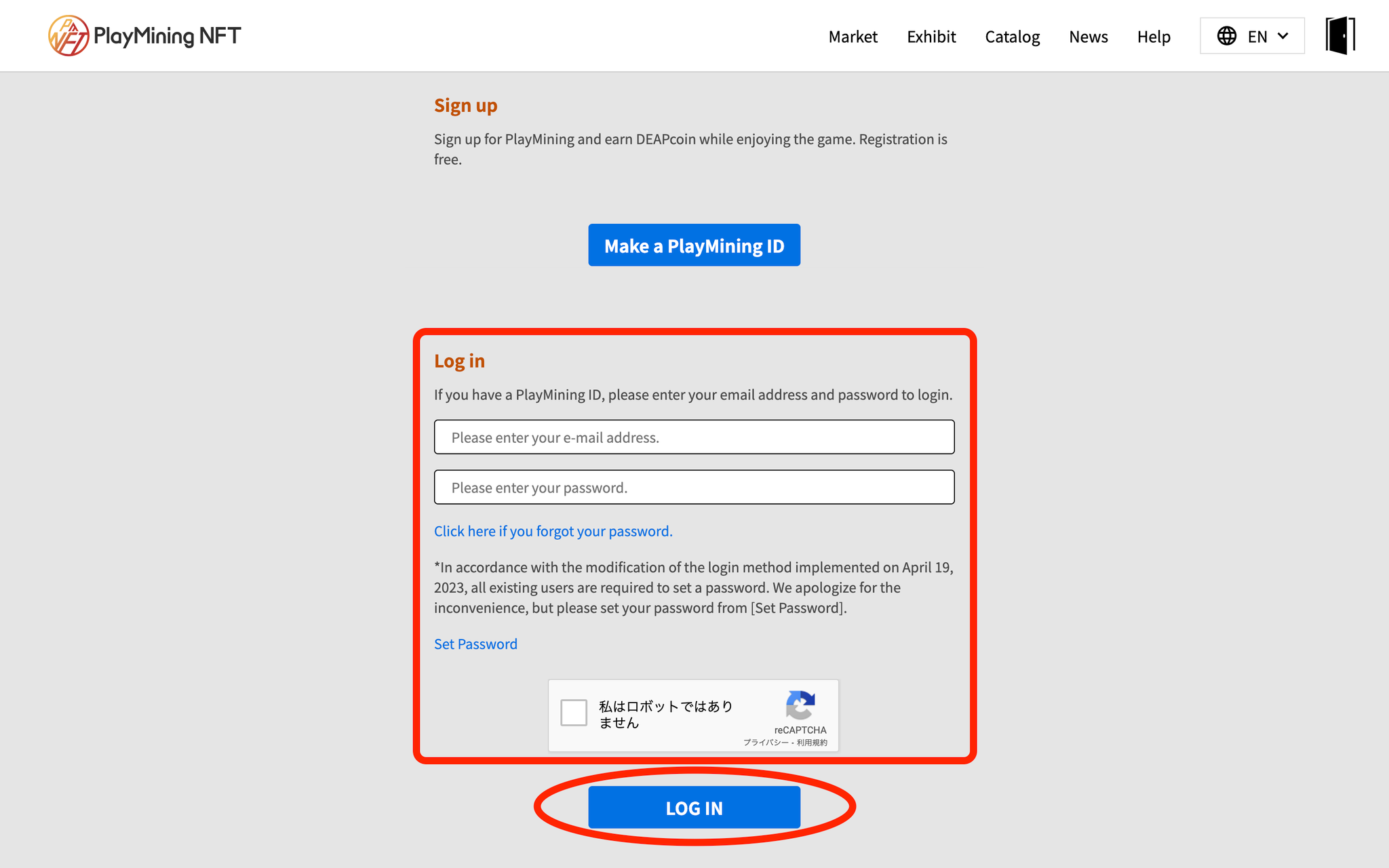Click the PlayMining NFT logo icon

(x=69, y=35)
